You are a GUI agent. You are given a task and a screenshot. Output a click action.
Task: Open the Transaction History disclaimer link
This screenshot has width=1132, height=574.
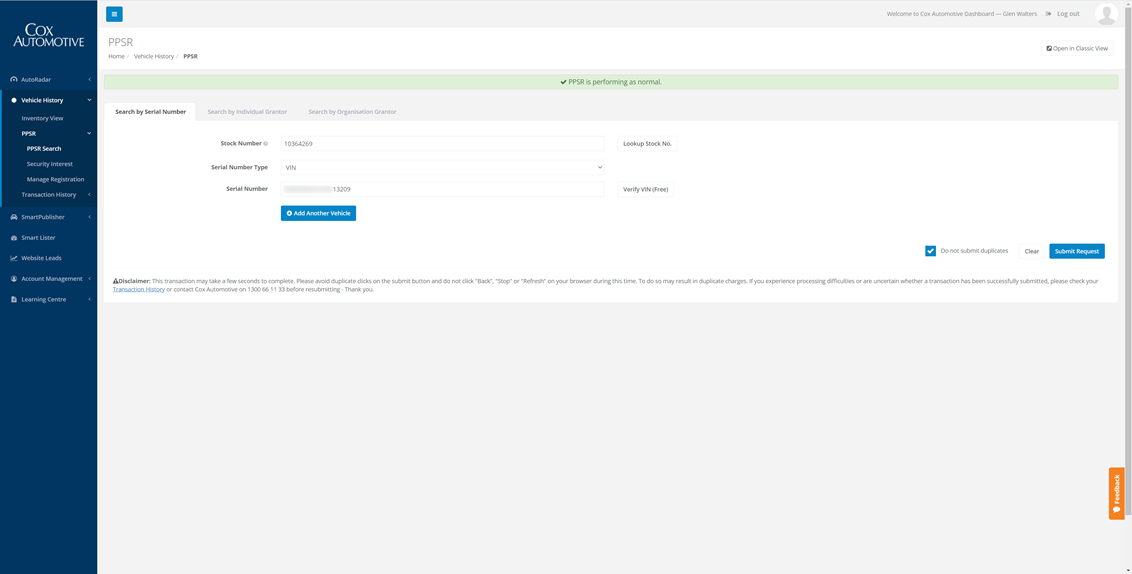[x=139, y=289]
